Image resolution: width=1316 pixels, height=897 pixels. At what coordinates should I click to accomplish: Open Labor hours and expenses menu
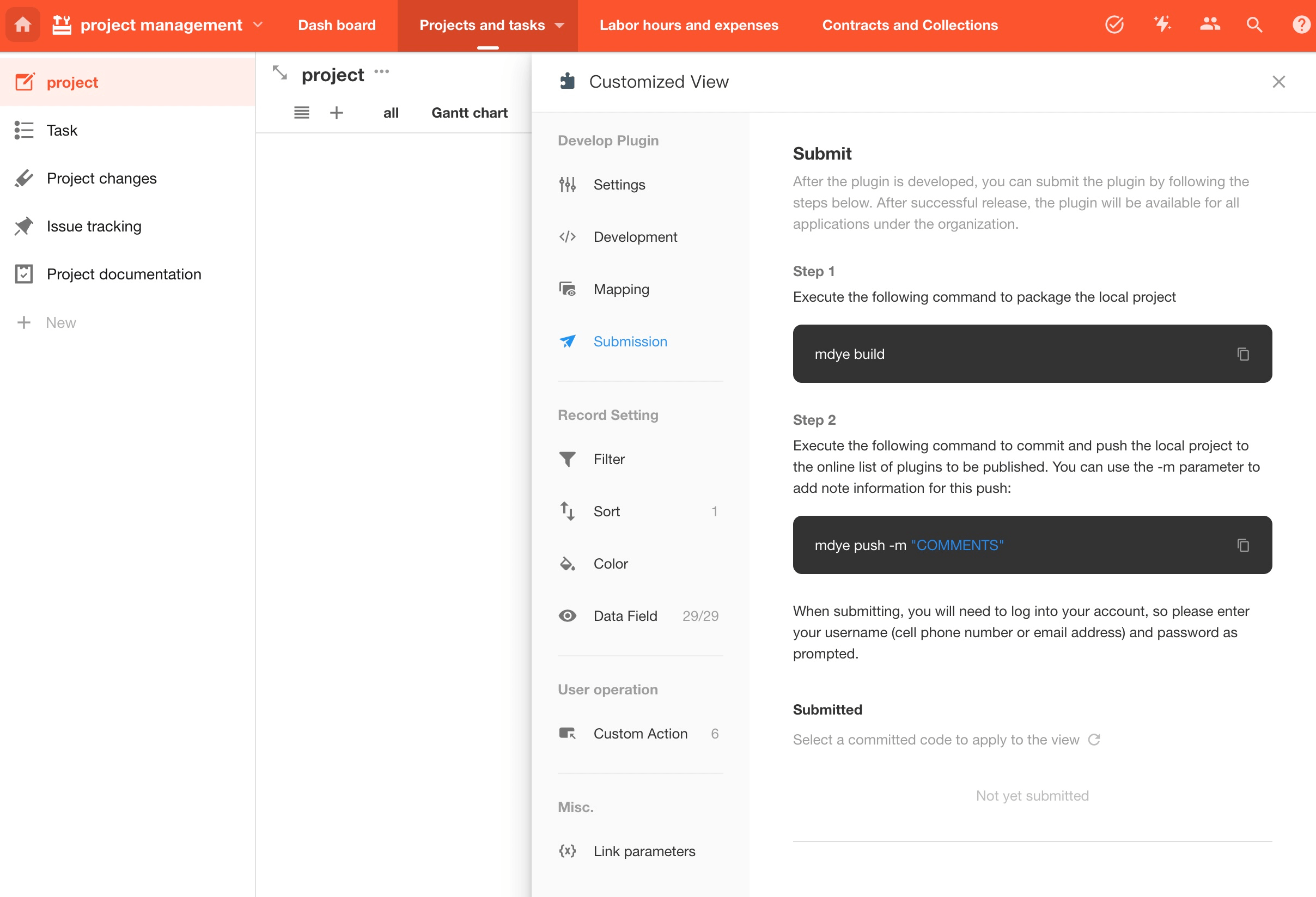[x=689, y=25]
